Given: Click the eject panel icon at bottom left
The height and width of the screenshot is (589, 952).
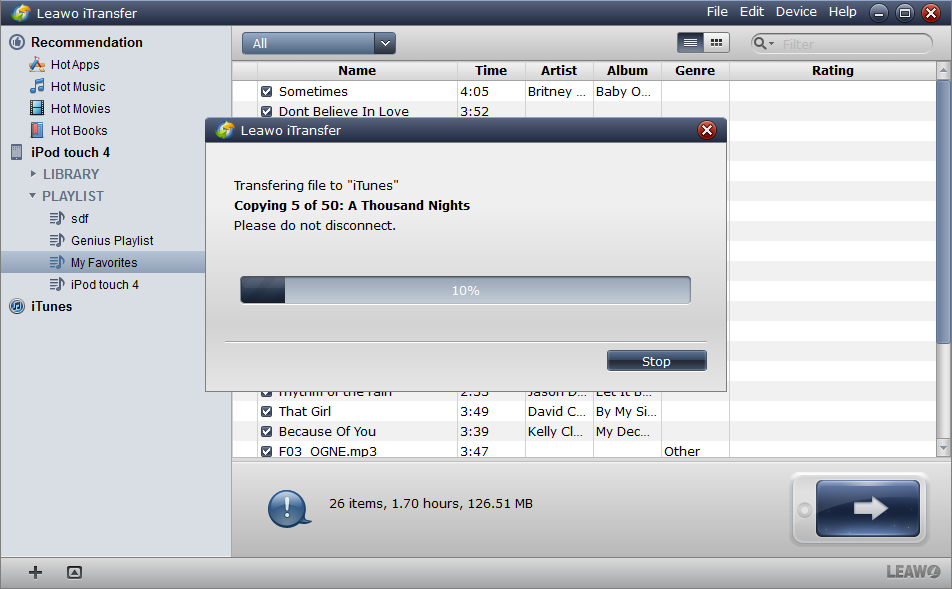Looking at the screenshot, I should (74, 572).
